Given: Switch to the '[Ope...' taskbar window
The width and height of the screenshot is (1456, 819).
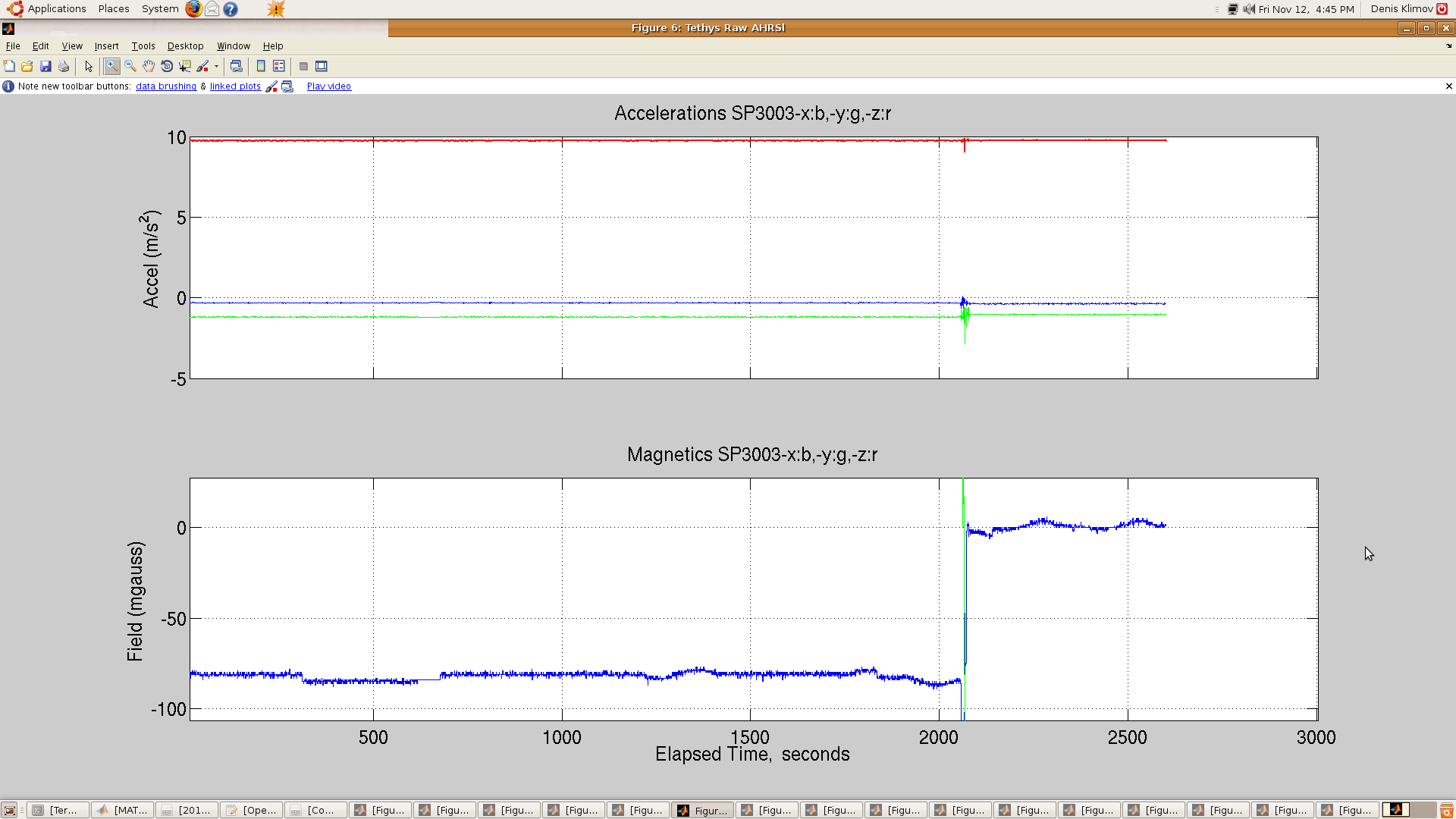Looking at the screenshot, I should point(252,810).
